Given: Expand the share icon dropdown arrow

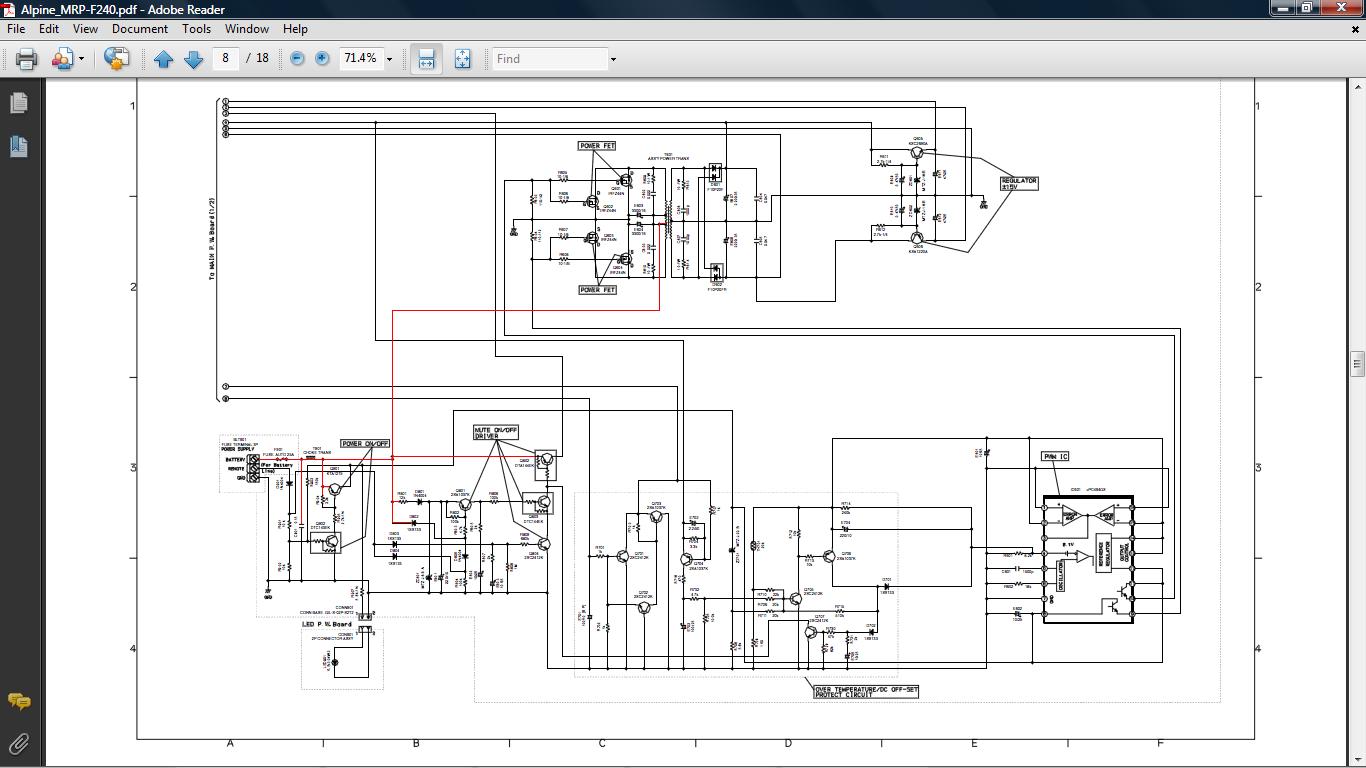Looking at the screenshot, I should pyautogui.click(x=81, y=59).
